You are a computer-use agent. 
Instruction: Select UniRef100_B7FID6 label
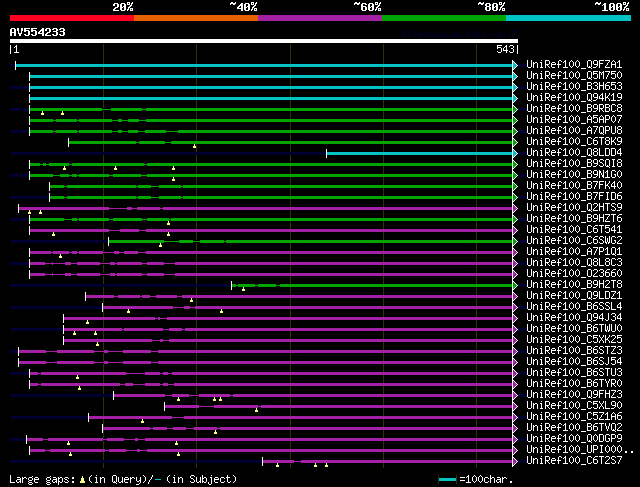tap(574, 197)
